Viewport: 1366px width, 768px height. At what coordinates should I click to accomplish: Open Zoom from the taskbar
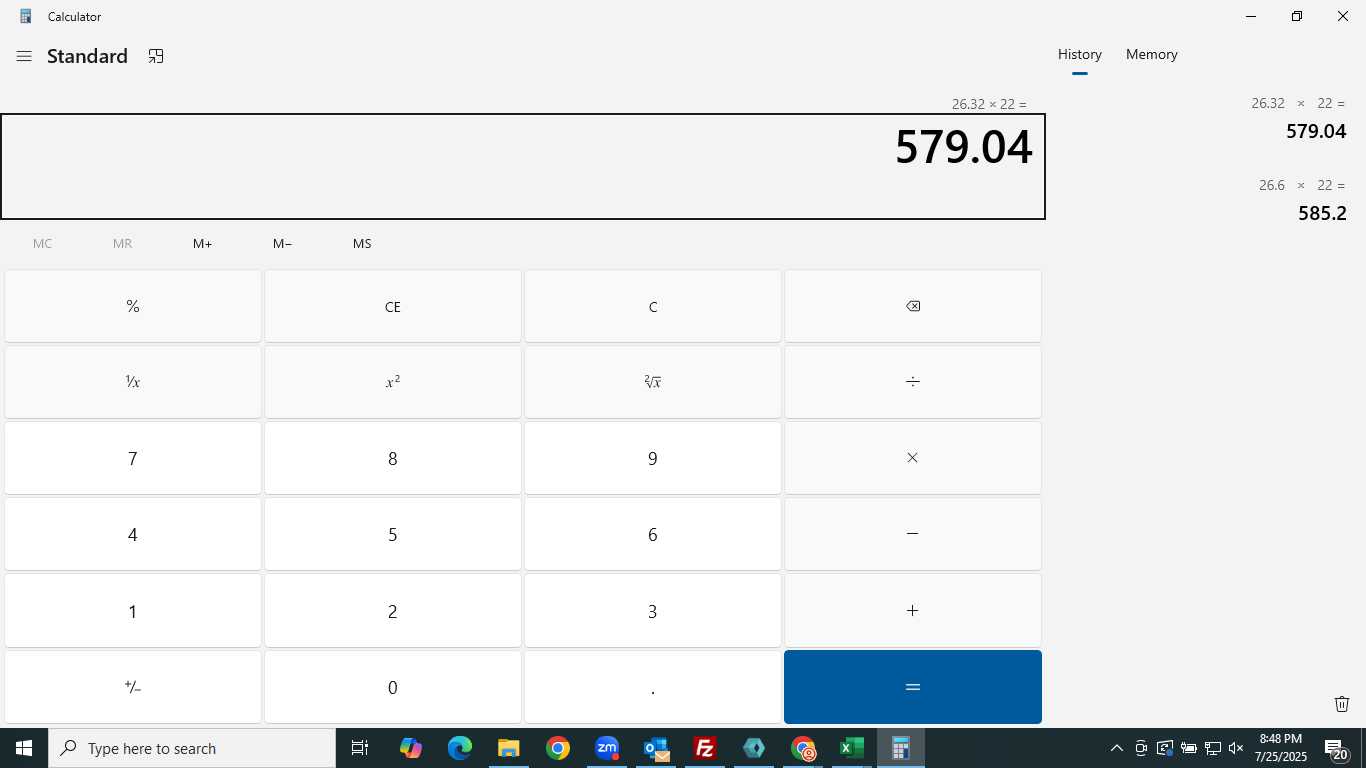(606, 748)
